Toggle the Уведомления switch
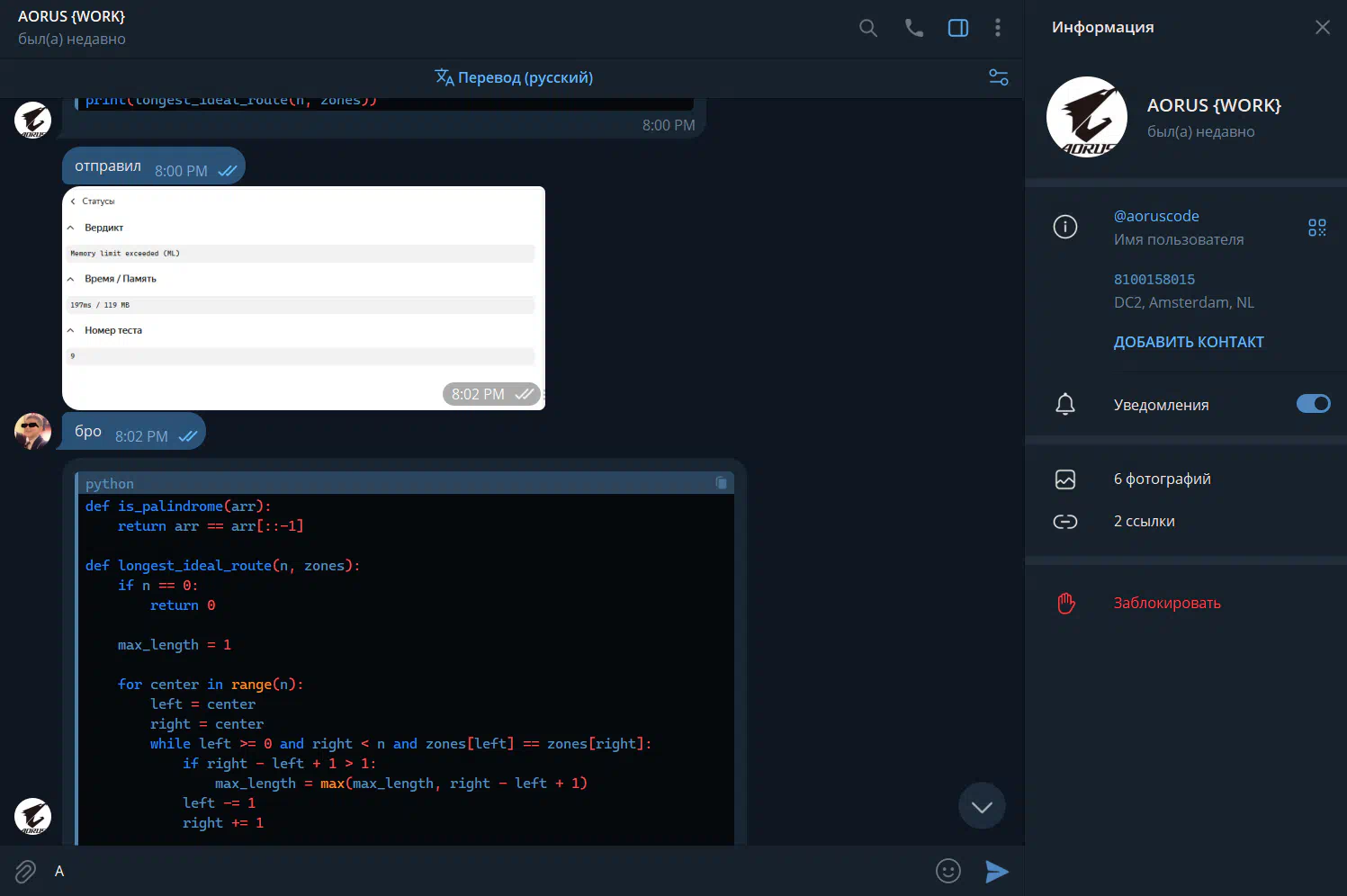 pyautogui.click(x=1313, y=404)
